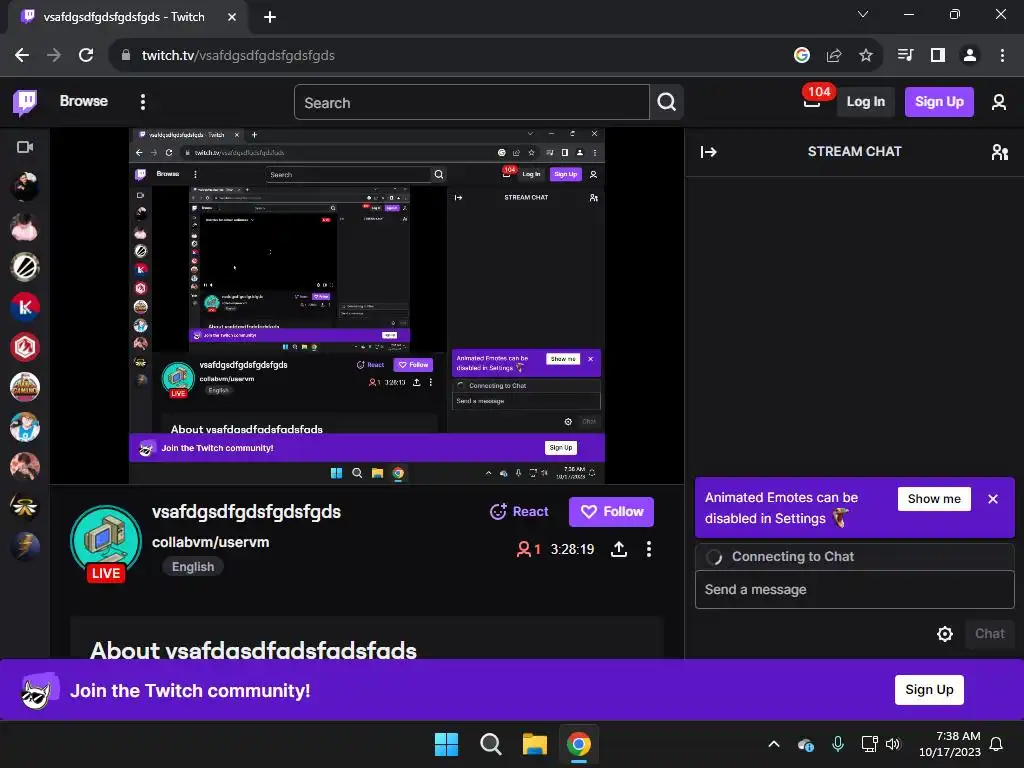Screen dimensions: 1024x768
Task: Click the share upload icon under the stream
Action: (619, 549)
